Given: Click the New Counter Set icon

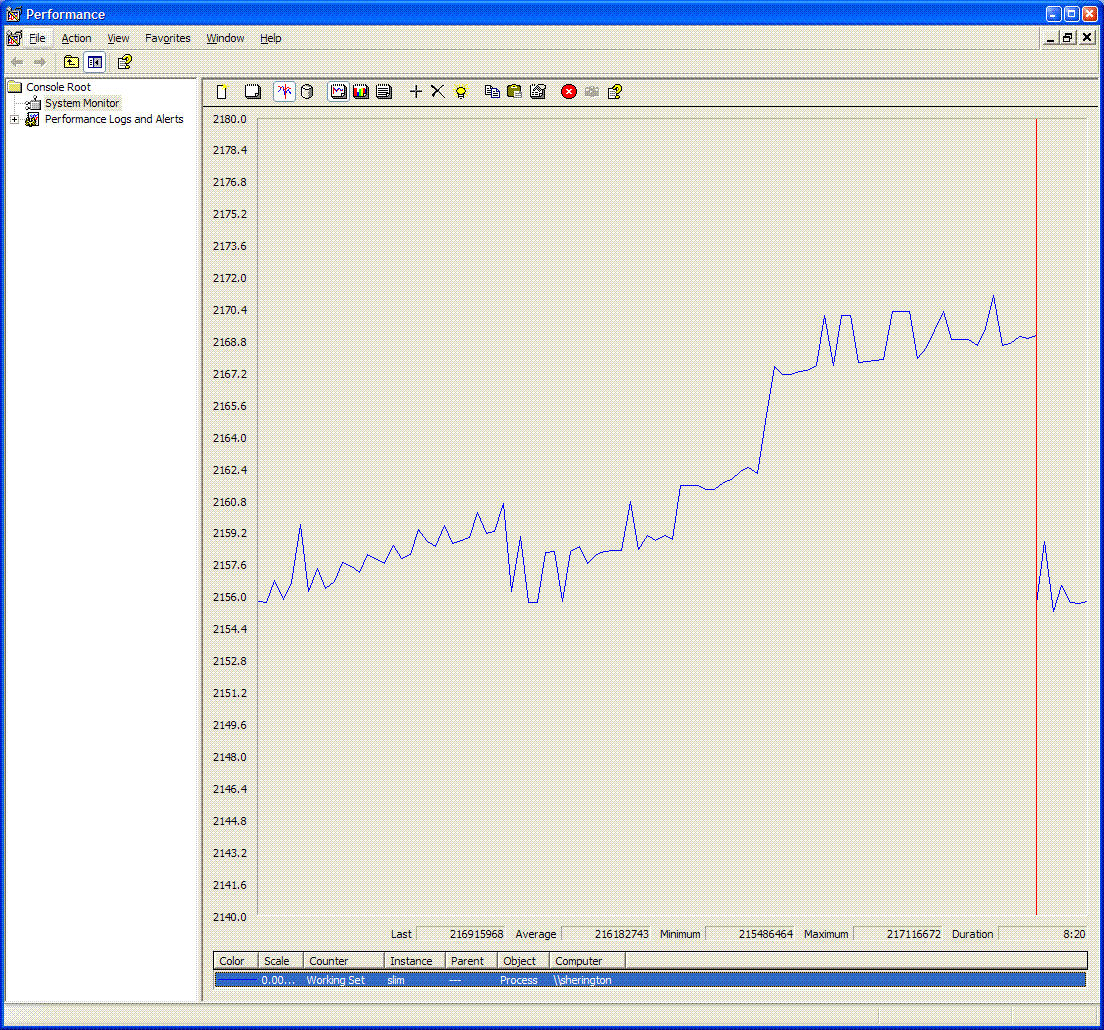Looking at the screenshot, I should (x=223, y=92).
